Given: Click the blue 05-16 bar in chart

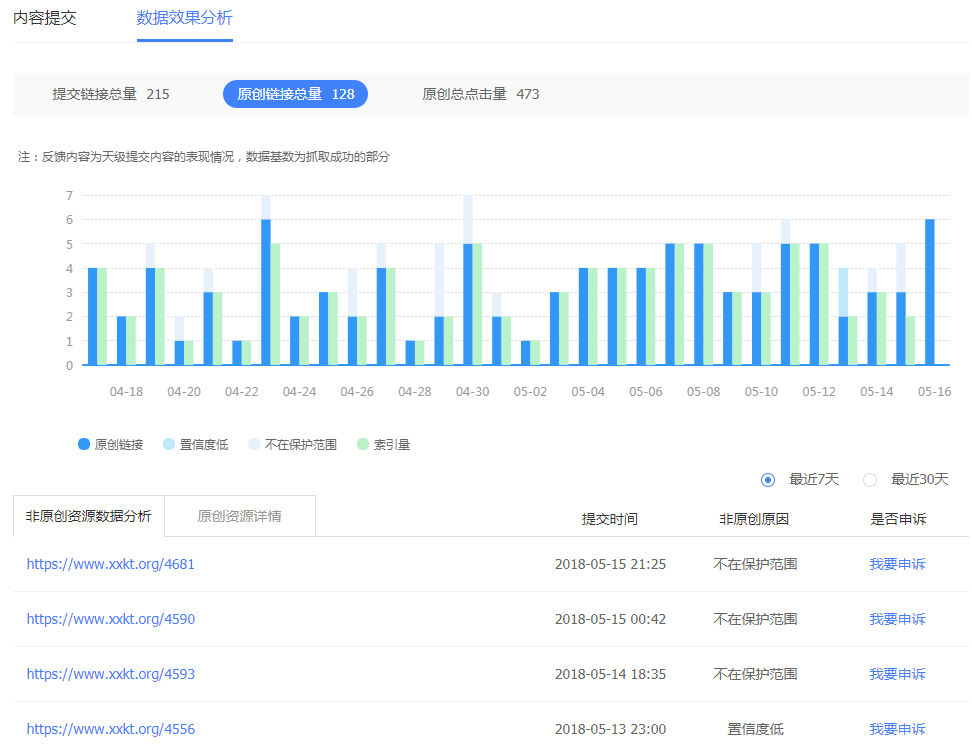Looking at the screenshot, I should tap(929, 292).
